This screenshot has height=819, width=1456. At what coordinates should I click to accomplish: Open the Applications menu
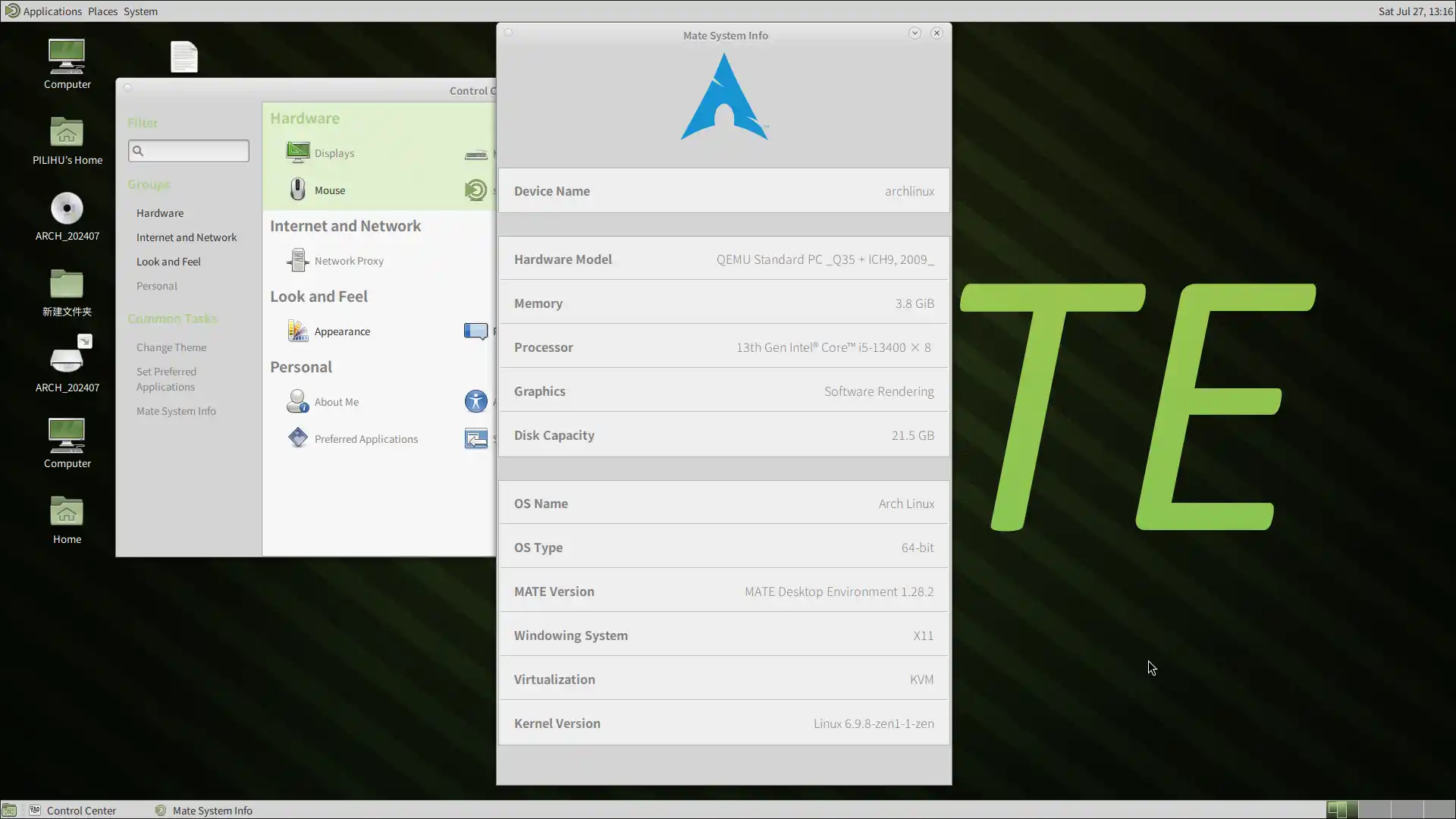pyautogui.click(x=52, y=11)
